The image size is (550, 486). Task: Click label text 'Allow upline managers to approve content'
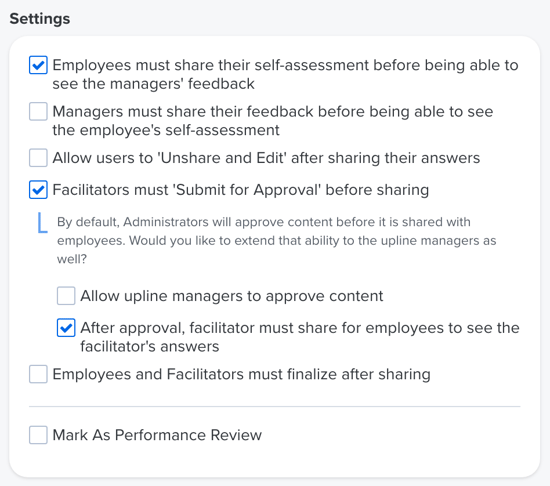[x=232, y=296]
